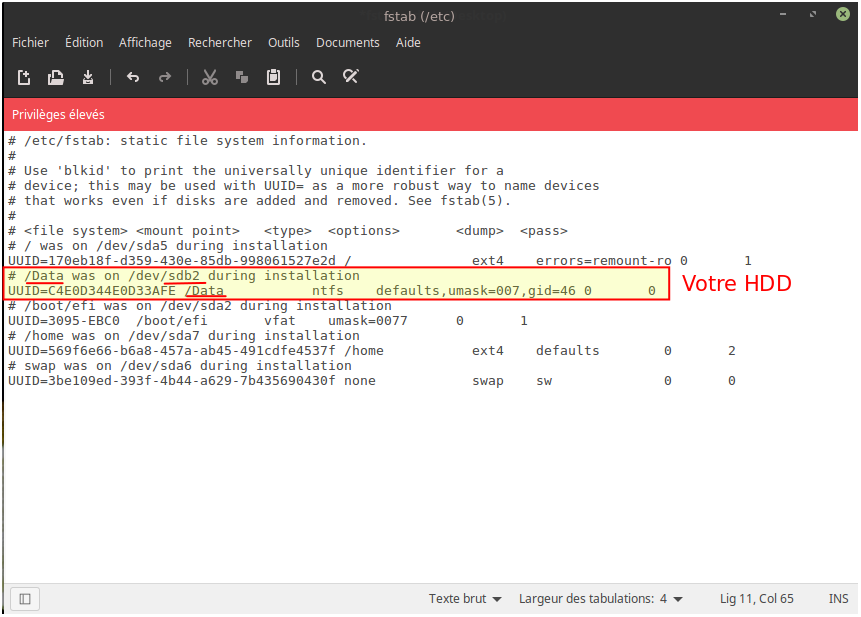Open the Texte brut language dropdown
Image resolution: width=861 pixels, height=617 pixels.
[465, 599]
